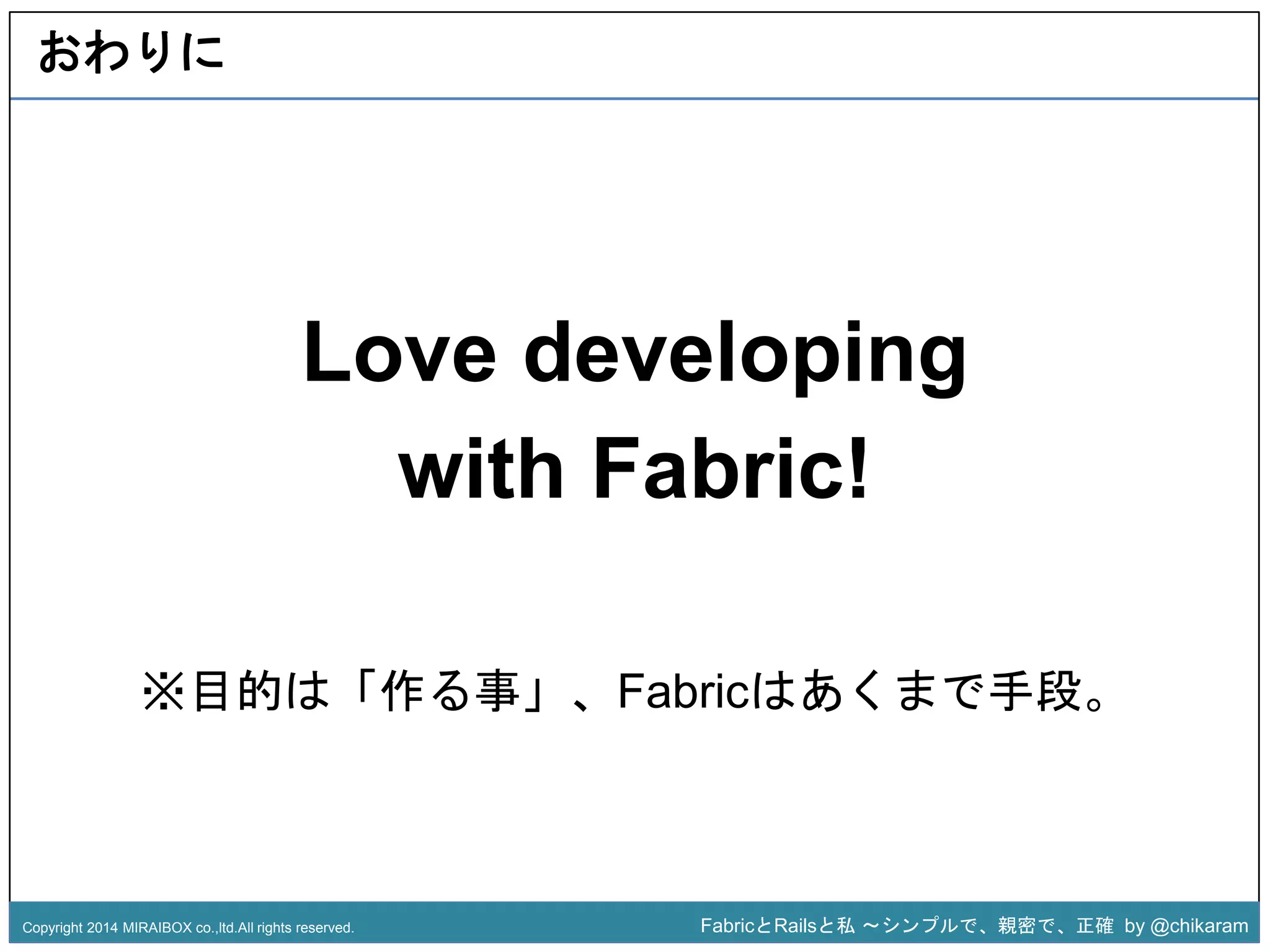Click the Japanese note starting with ※目的は
Screen dimensions: 1270x952
click(x=623, y=690)
